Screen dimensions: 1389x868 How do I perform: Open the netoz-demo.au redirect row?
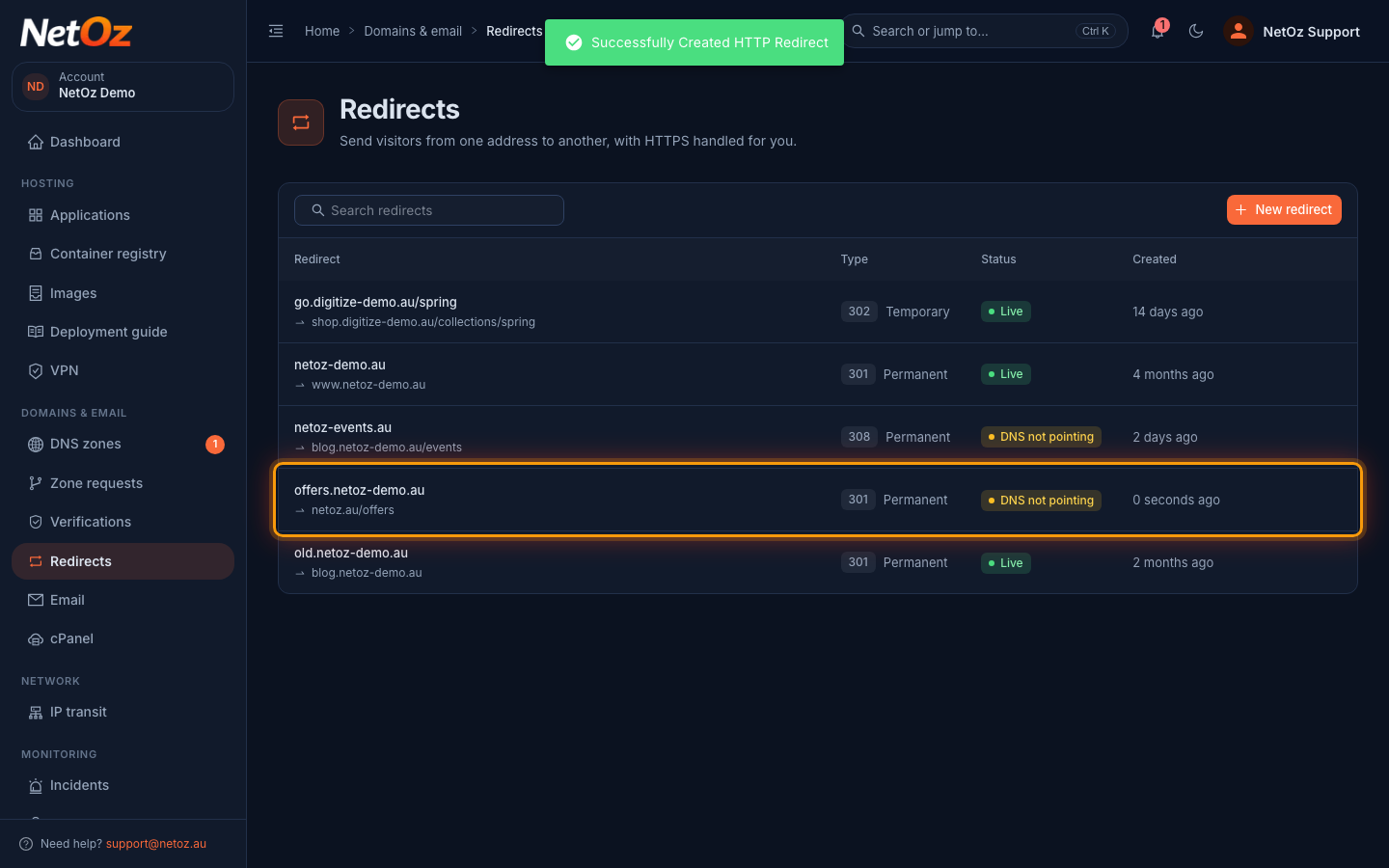[x=818, y=374]
